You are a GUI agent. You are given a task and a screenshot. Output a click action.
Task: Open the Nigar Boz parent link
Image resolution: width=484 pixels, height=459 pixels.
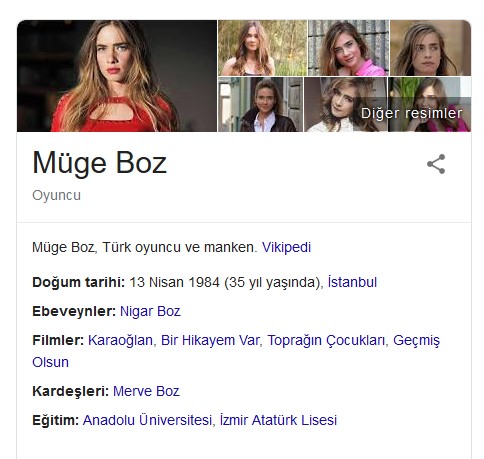click(x=150, y=311)
